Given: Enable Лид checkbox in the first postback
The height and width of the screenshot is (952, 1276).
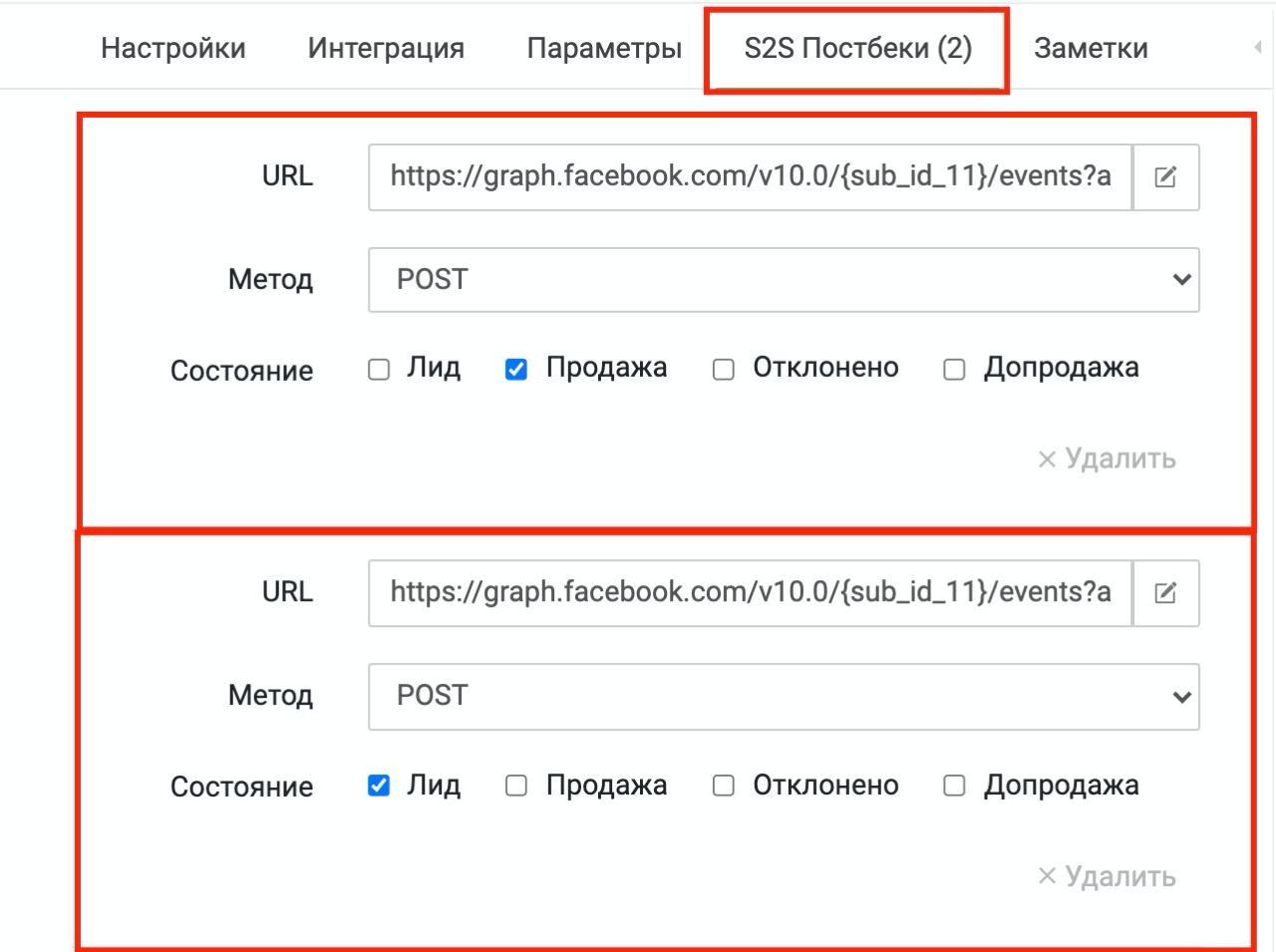Looking at the screenshot, I should coord(379,370).
